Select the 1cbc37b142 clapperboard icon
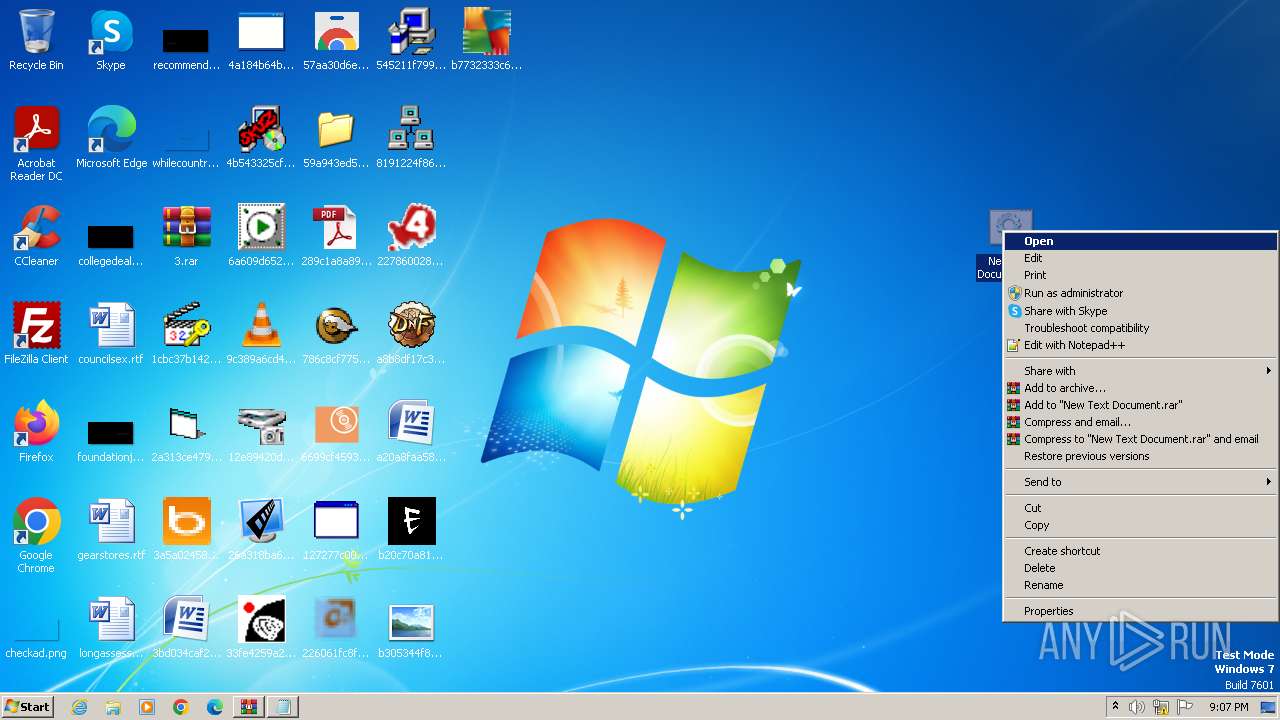 point(186,334)
